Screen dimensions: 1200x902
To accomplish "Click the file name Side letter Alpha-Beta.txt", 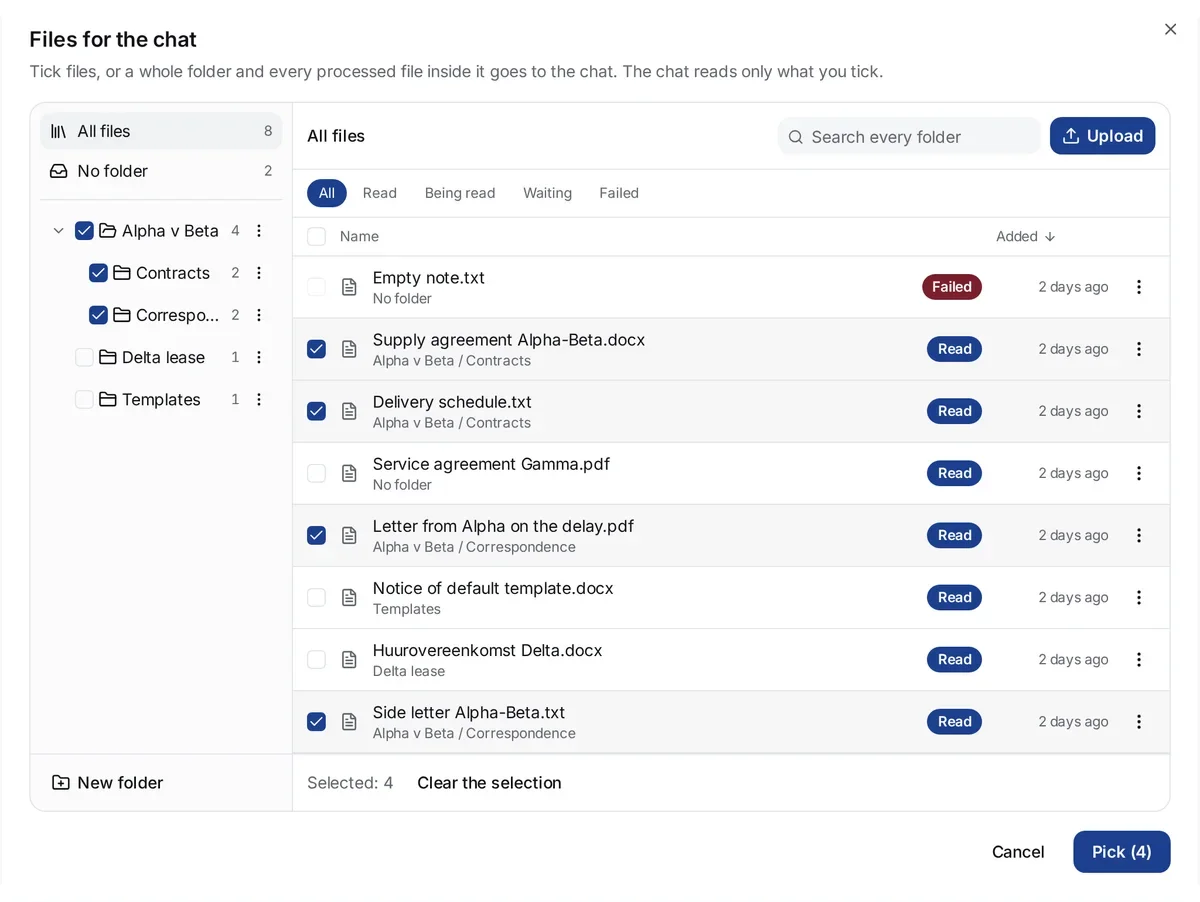I will tap(469, 712).
